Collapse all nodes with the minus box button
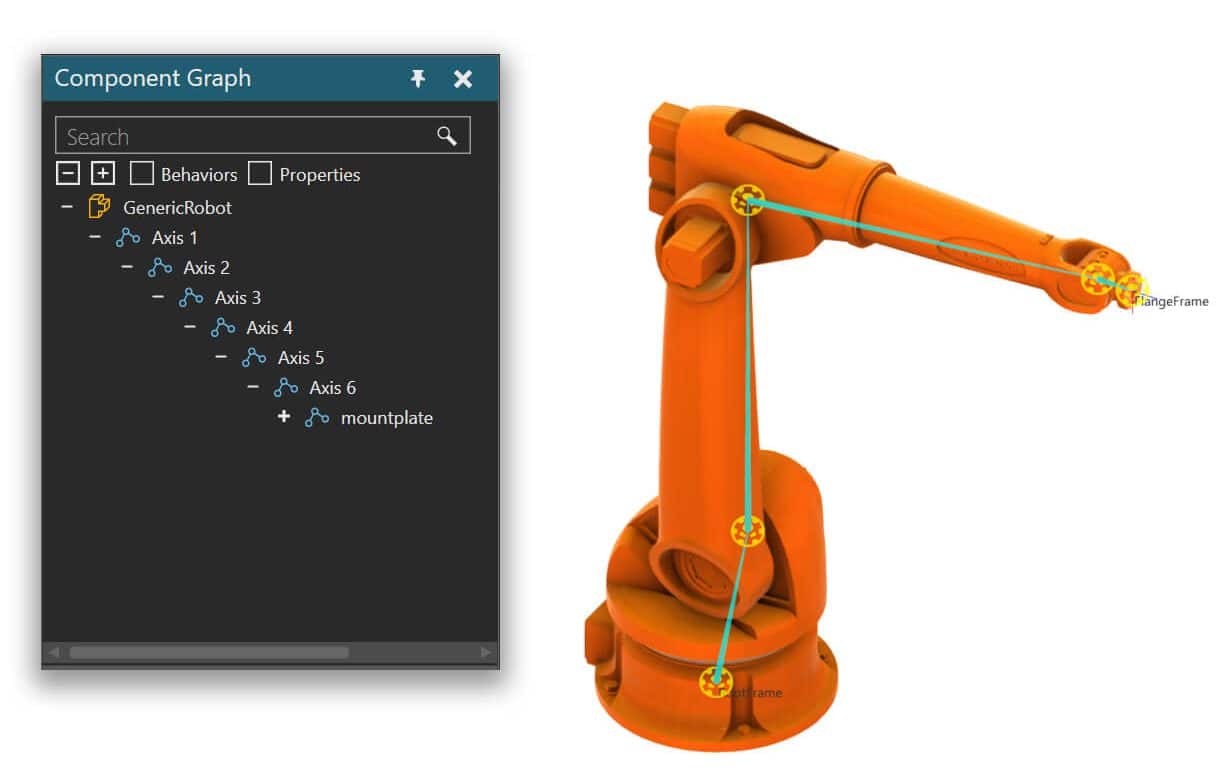 [x=67, y=174]
